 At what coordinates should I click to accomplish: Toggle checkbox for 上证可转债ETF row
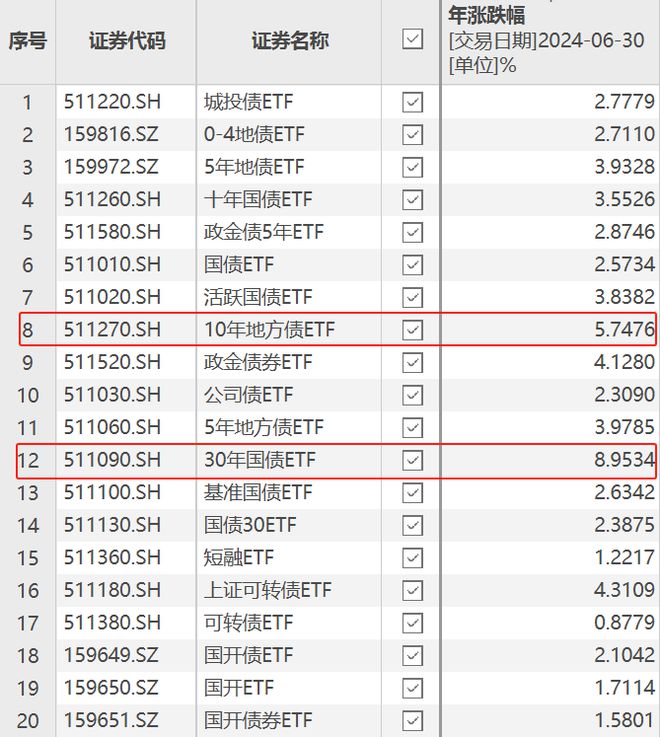(412, 590)
